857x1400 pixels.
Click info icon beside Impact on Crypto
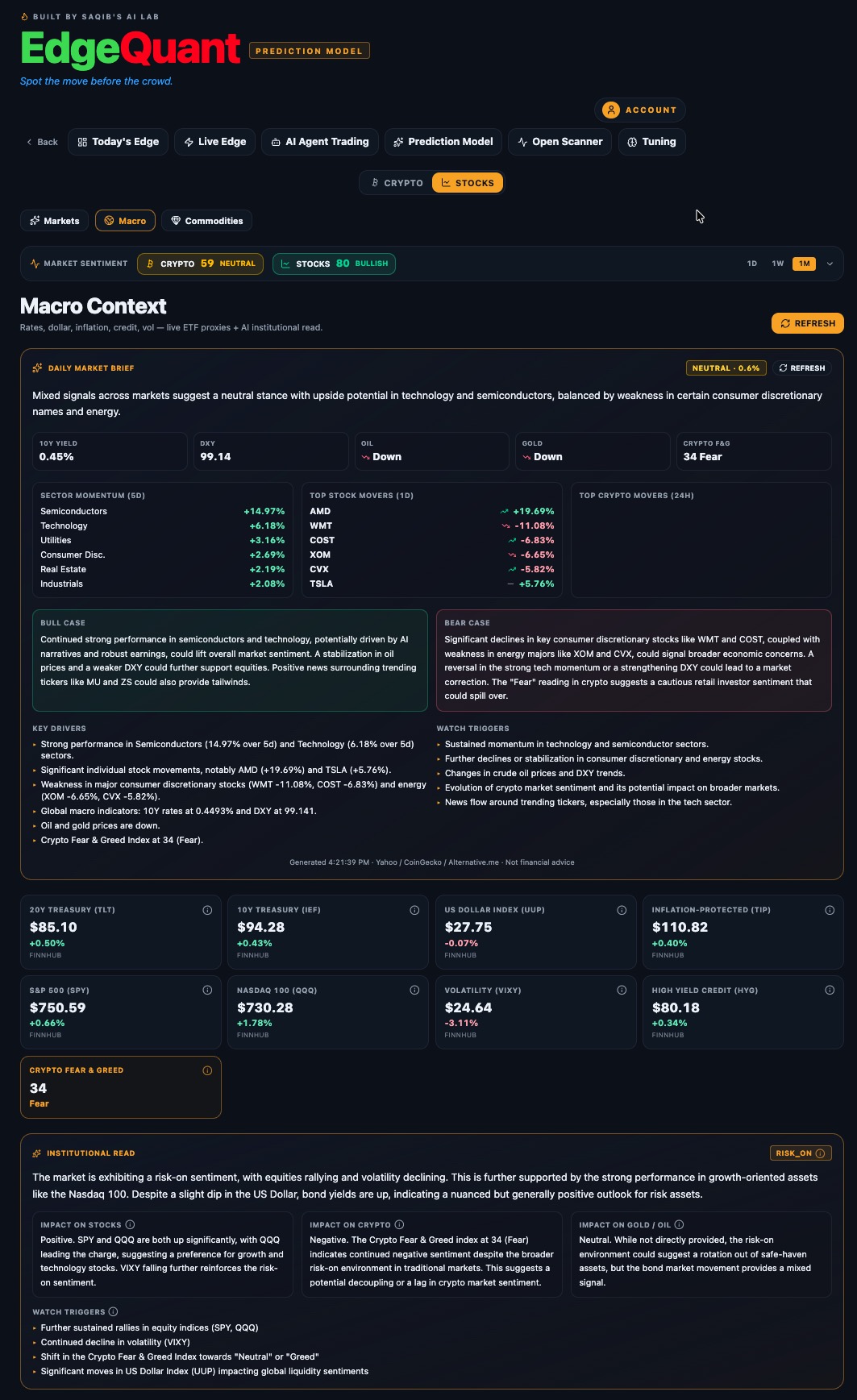pyautogui.click(x=399, y=1224)
